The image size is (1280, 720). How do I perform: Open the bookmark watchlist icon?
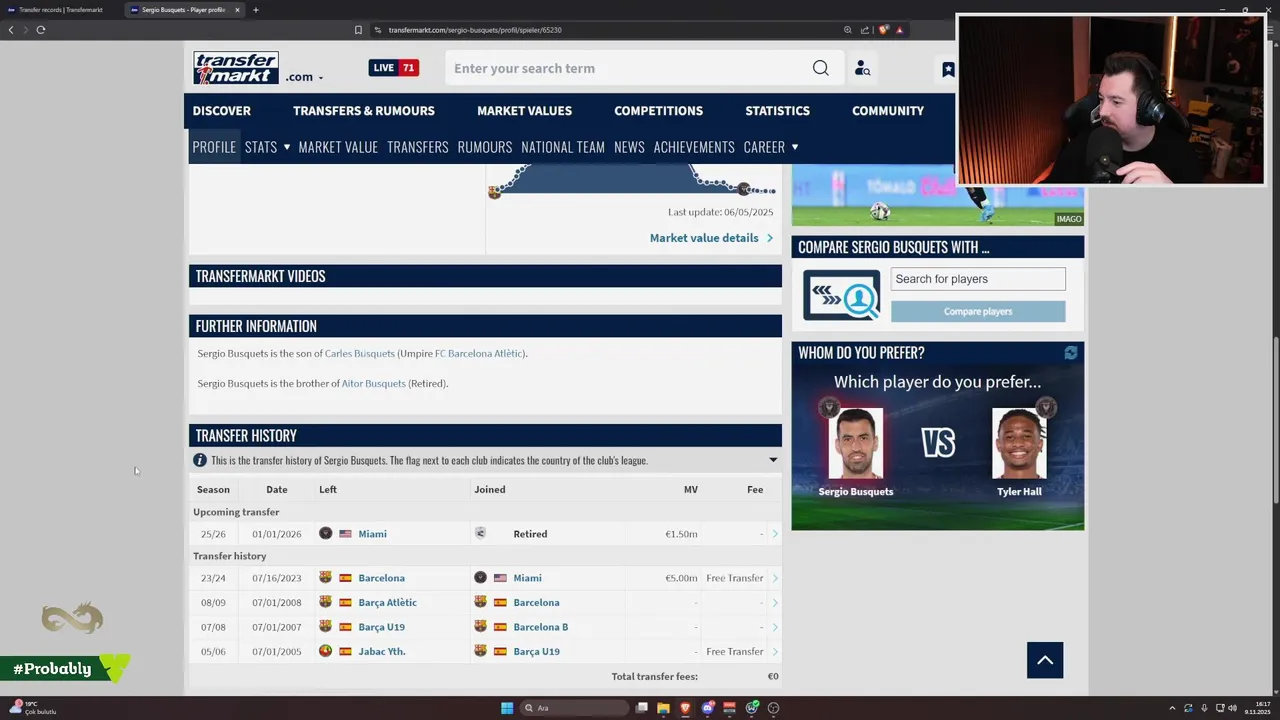pyautogui.click(x=948, y=69)
